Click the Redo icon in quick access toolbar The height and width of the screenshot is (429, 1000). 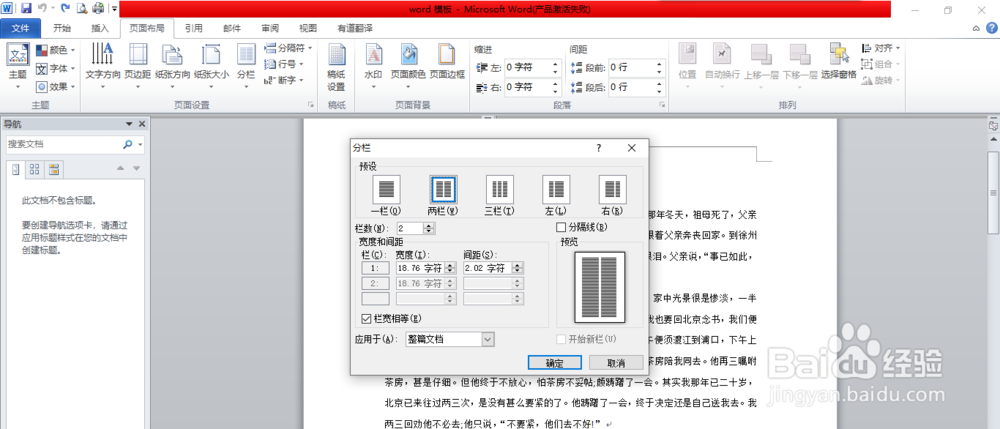click(65, 8)
